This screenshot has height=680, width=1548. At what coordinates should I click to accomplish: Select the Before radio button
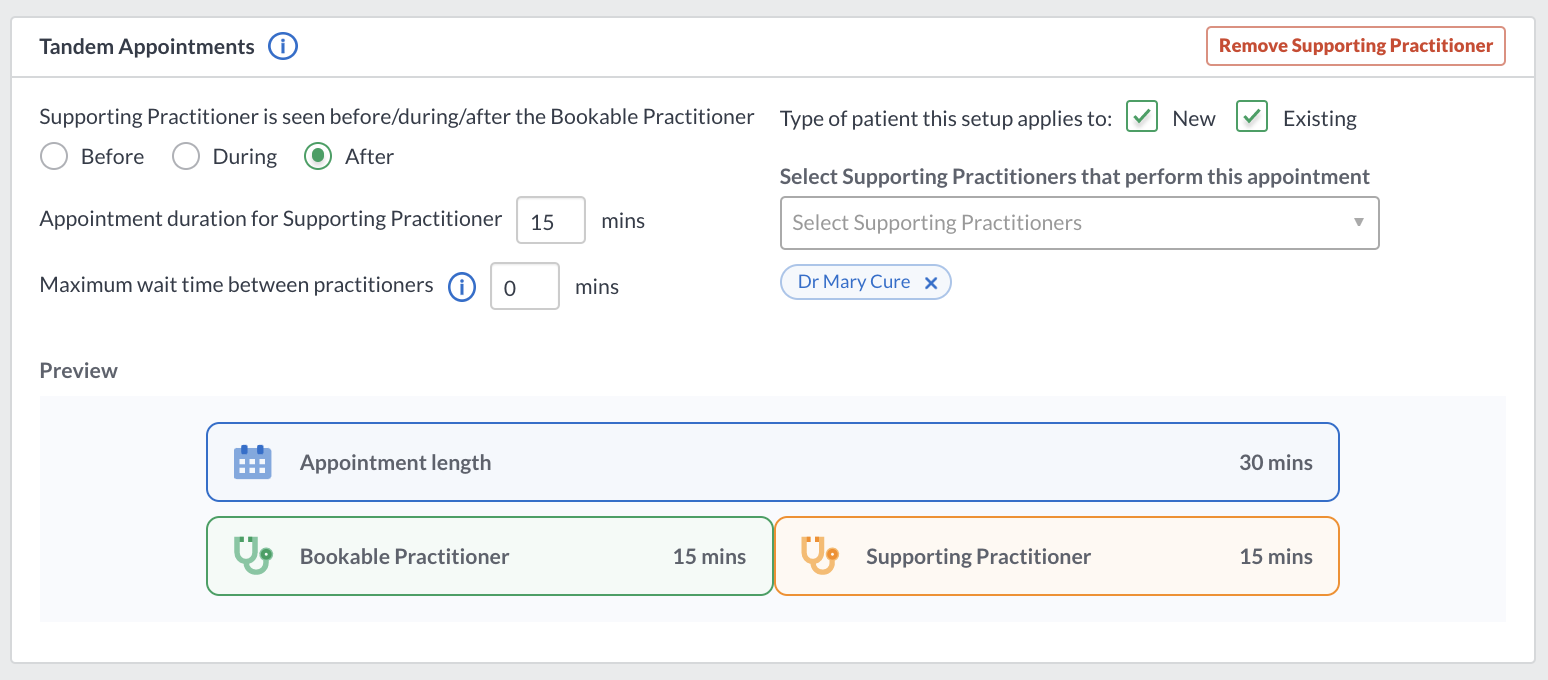[54, 157]
